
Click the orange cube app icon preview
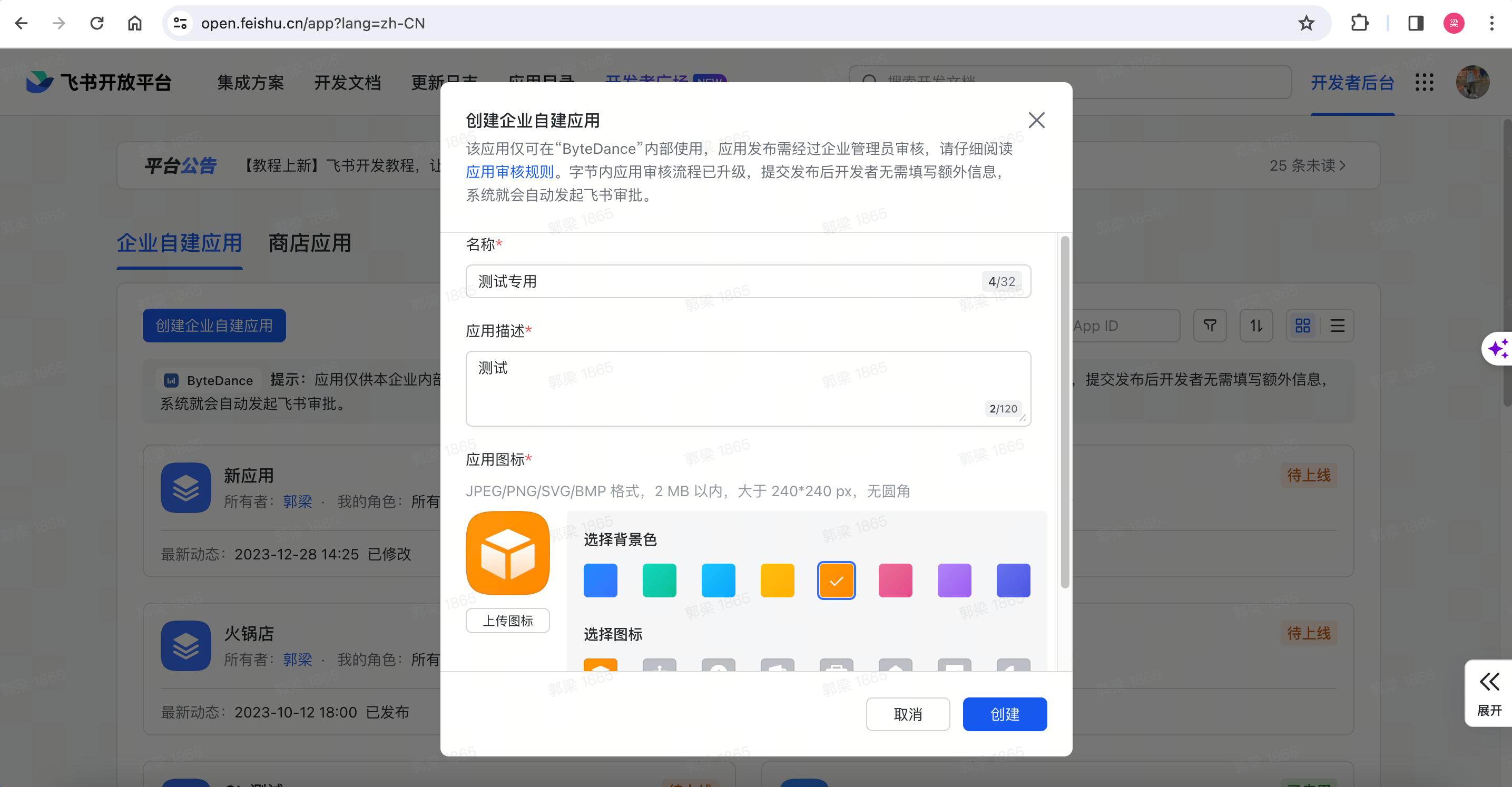(x=507, y=552)
